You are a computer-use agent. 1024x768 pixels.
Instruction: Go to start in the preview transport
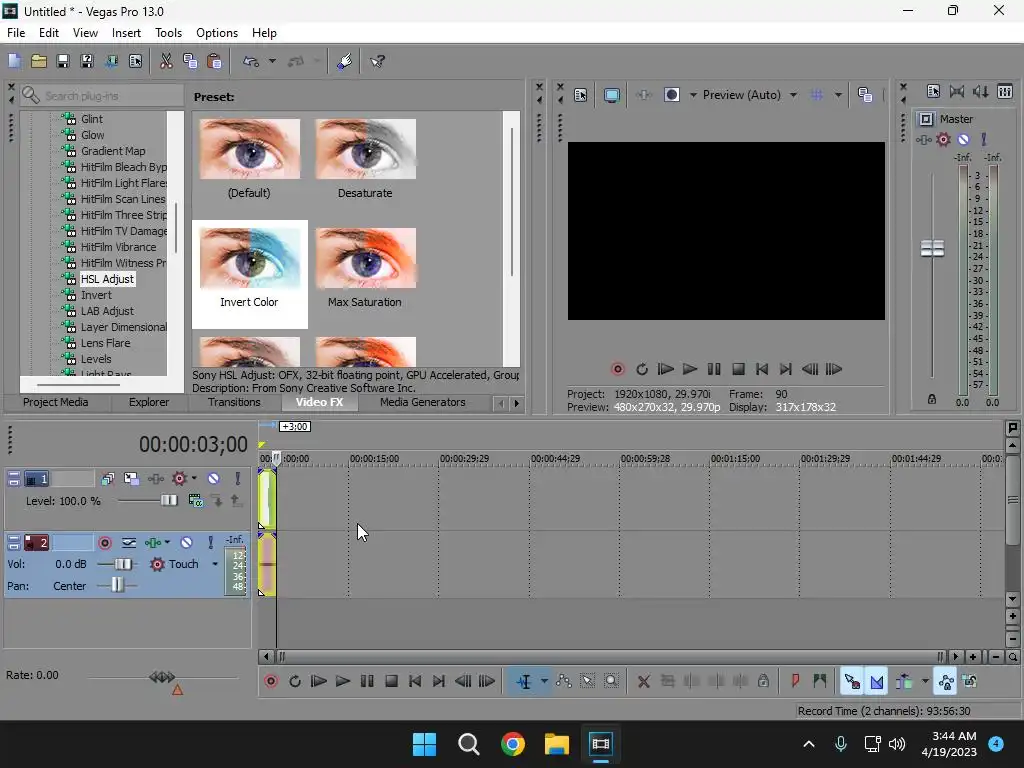761,369
